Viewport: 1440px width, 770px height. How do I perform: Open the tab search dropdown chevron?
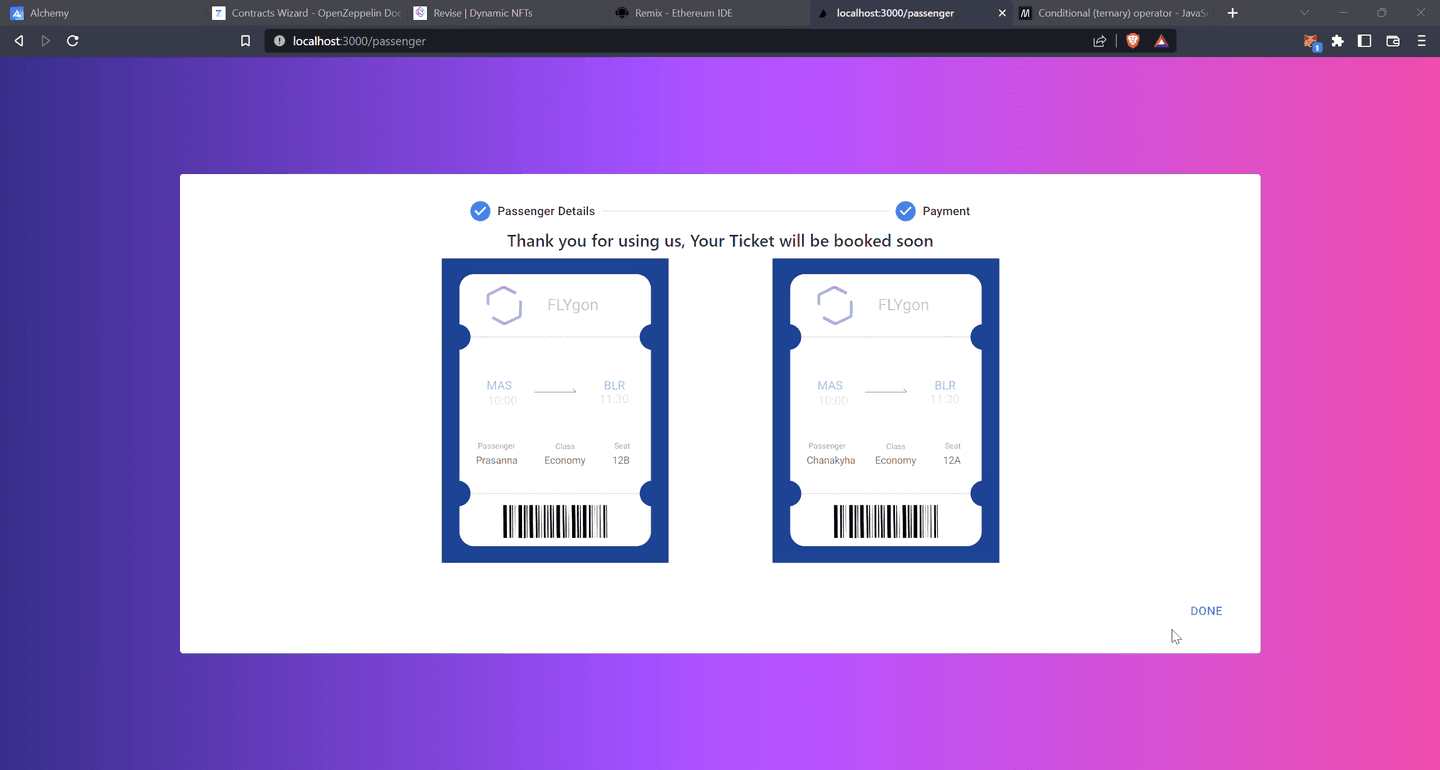tap(1304, 13)
